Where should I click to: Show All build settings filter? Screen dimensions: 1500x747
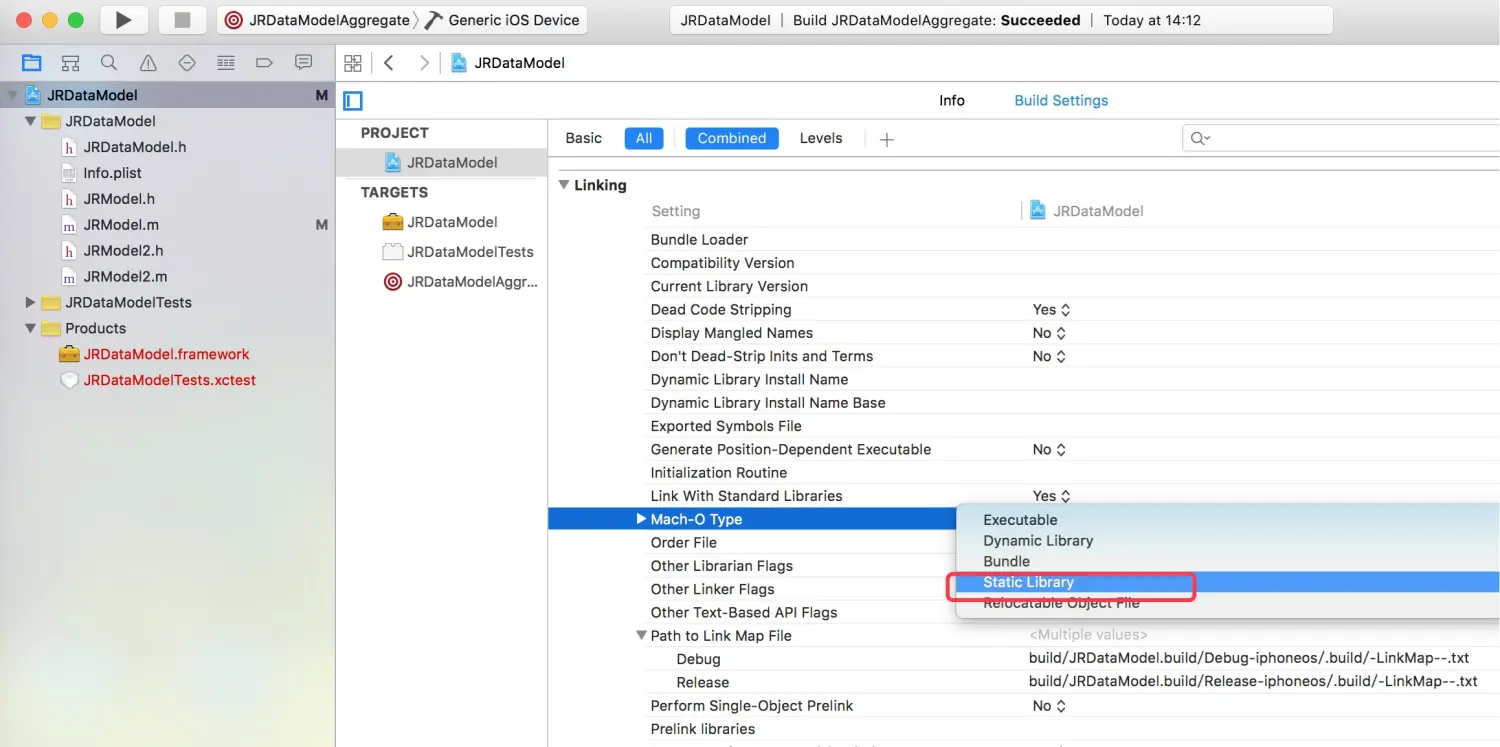(x=644, y=138)
